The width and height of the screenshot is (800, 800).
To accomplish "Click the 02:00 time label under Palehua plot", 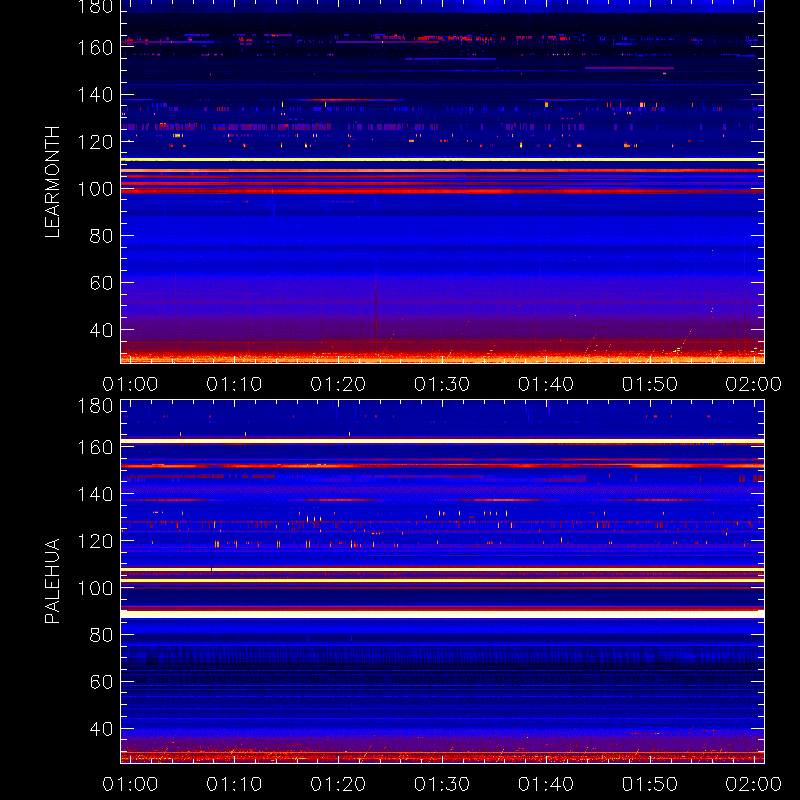I will (x=754, y=784).
